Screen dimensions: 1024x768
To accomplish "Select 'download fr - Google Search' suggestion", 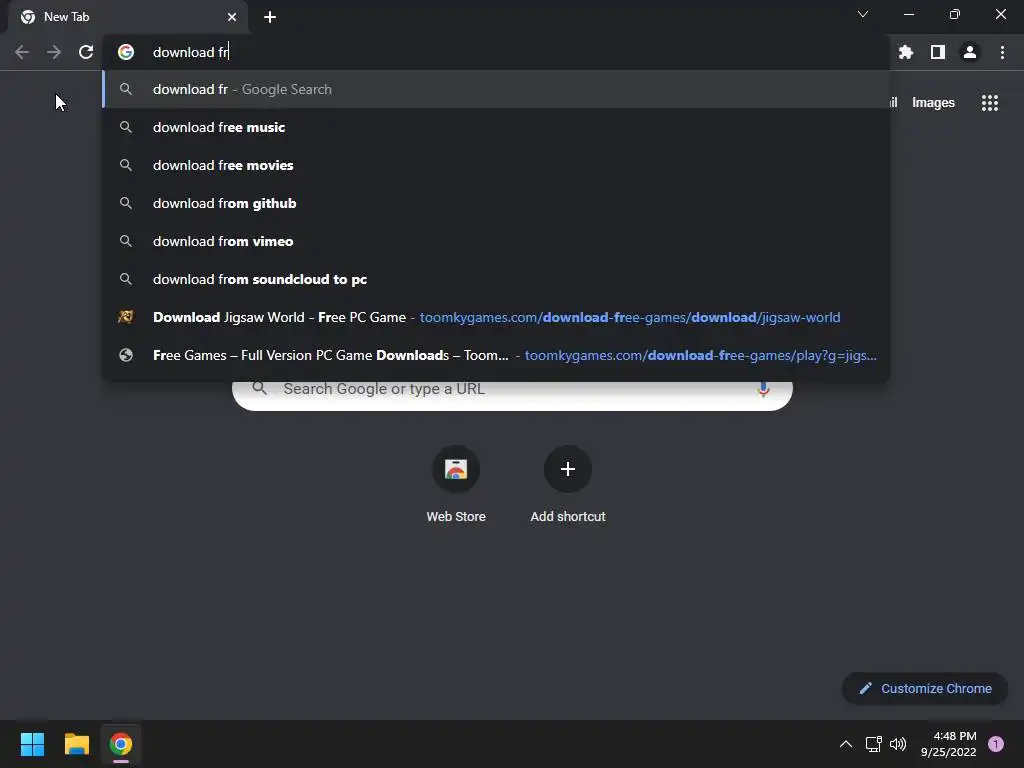I will click(496, 89).
